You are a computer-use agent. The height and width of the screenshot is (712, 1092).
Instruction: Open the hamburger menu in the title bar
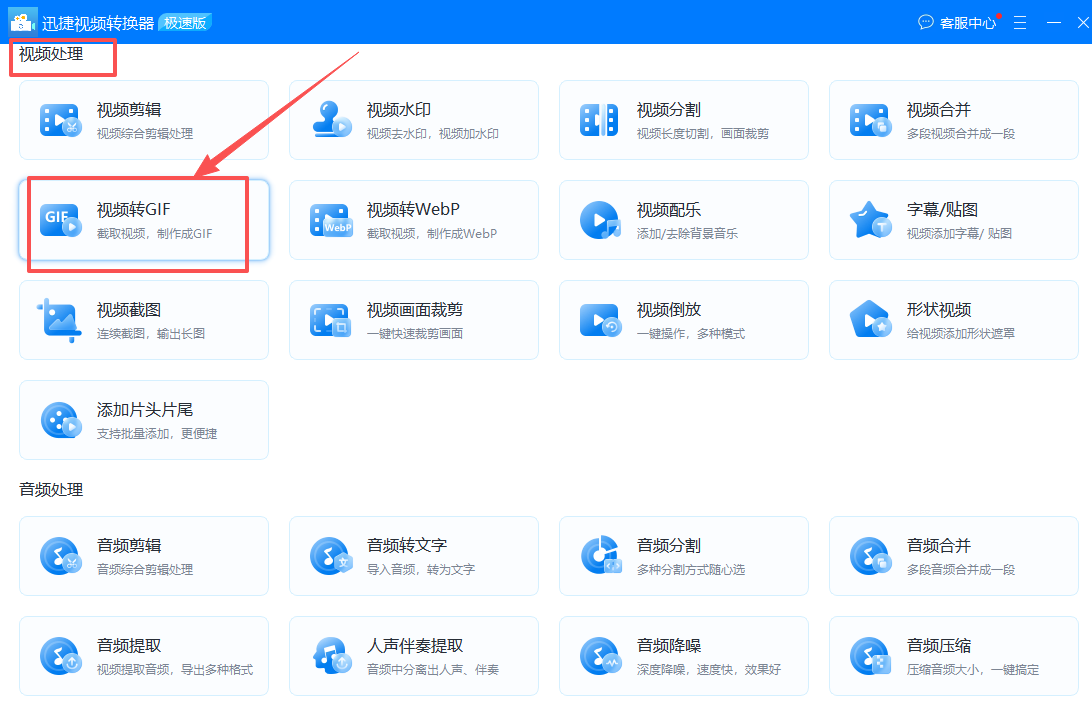[x=1020, y=22]
